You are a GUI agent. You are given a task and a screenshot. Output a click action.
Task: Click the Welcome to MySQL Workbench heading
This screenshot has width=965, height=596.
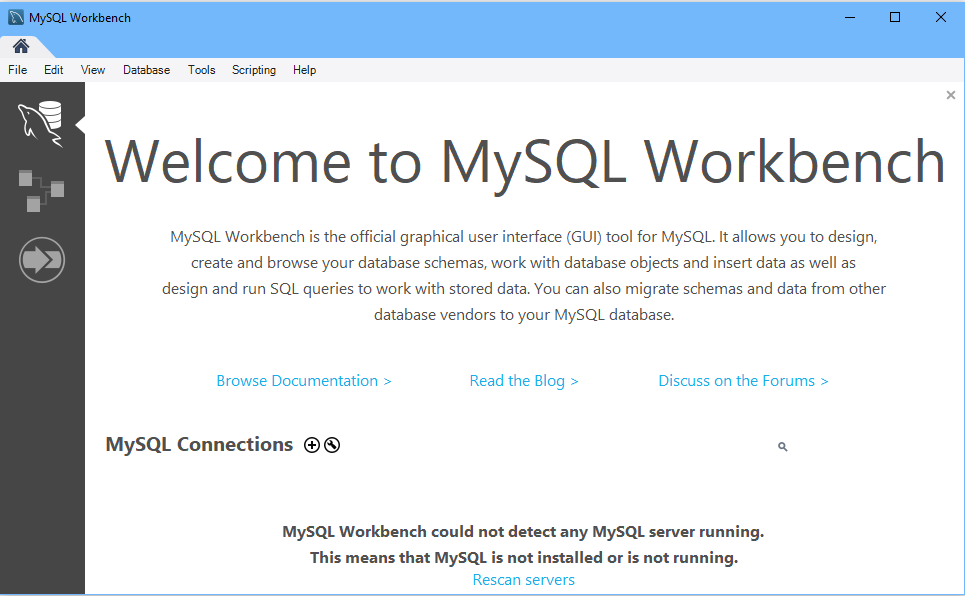coord(525,163)
